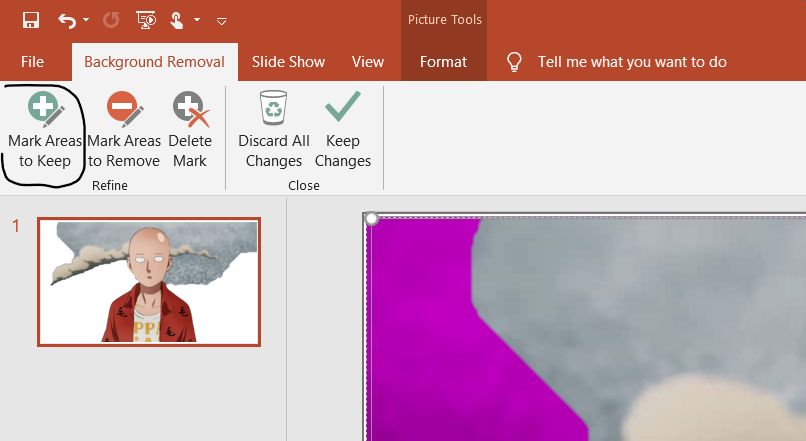
Task: Open the Picture Tools Format tab
Action: pos(443,62)
